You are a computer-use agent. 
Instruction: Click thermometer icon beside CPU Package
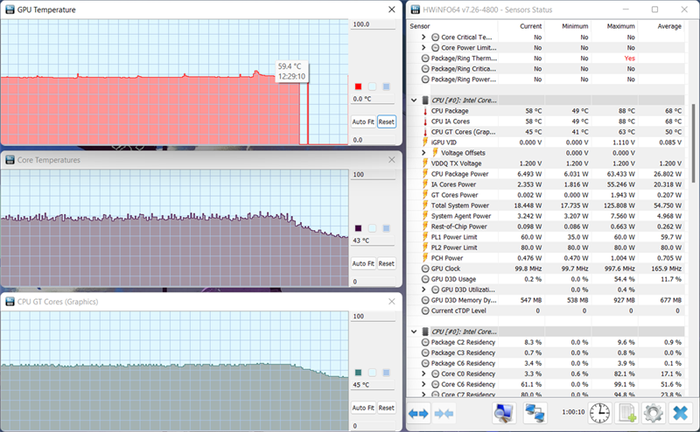[x=425, y=111]
